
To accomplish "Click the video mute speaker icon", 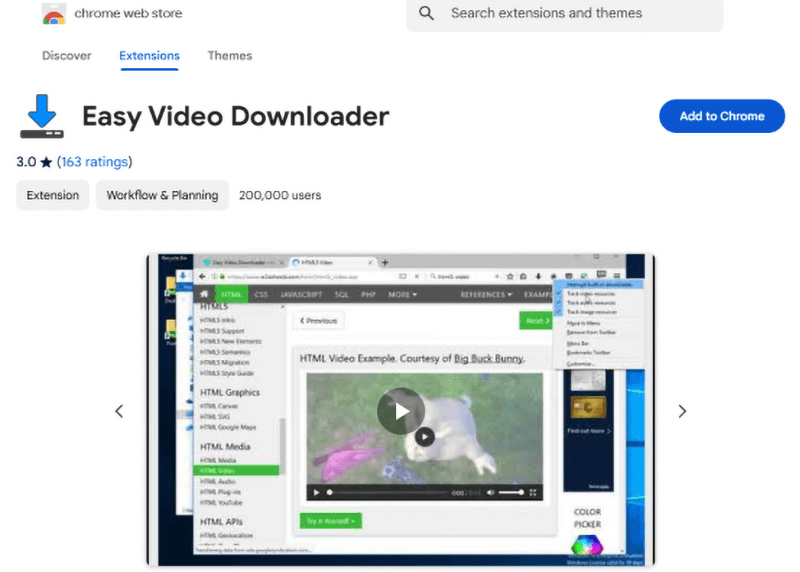I will click(x=490, y=492).
